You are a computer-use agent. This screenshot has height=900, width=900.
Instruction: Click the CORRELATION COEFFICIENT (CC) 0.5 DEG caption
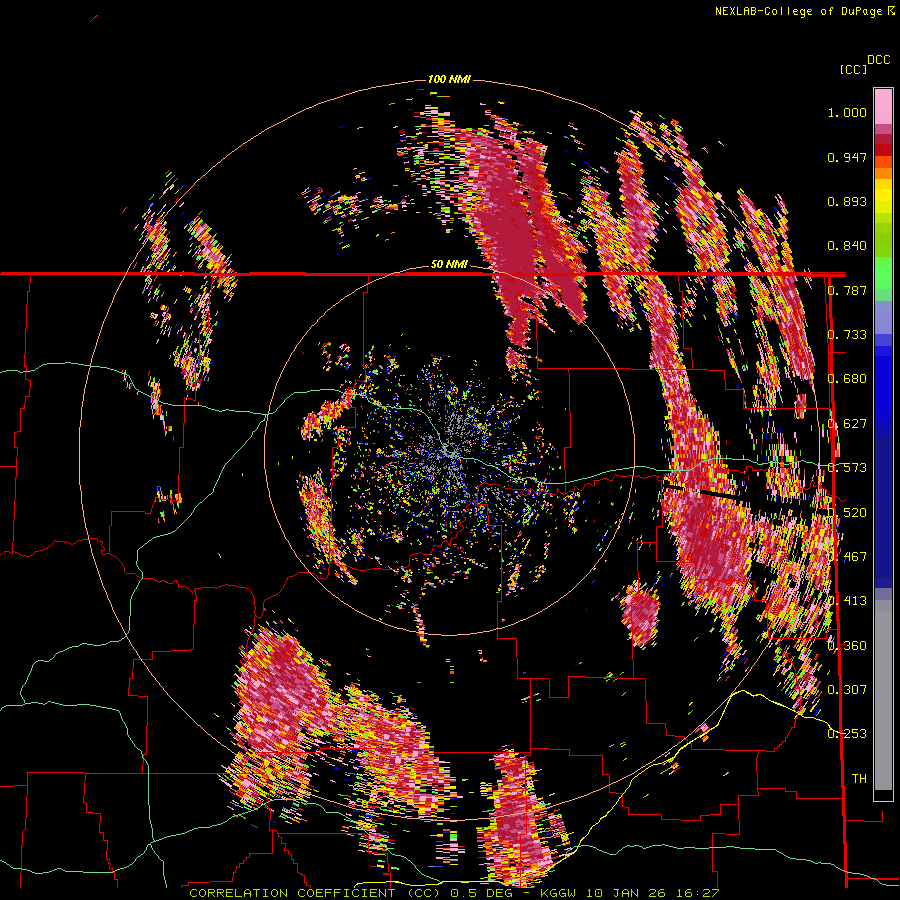coord(351,893)
